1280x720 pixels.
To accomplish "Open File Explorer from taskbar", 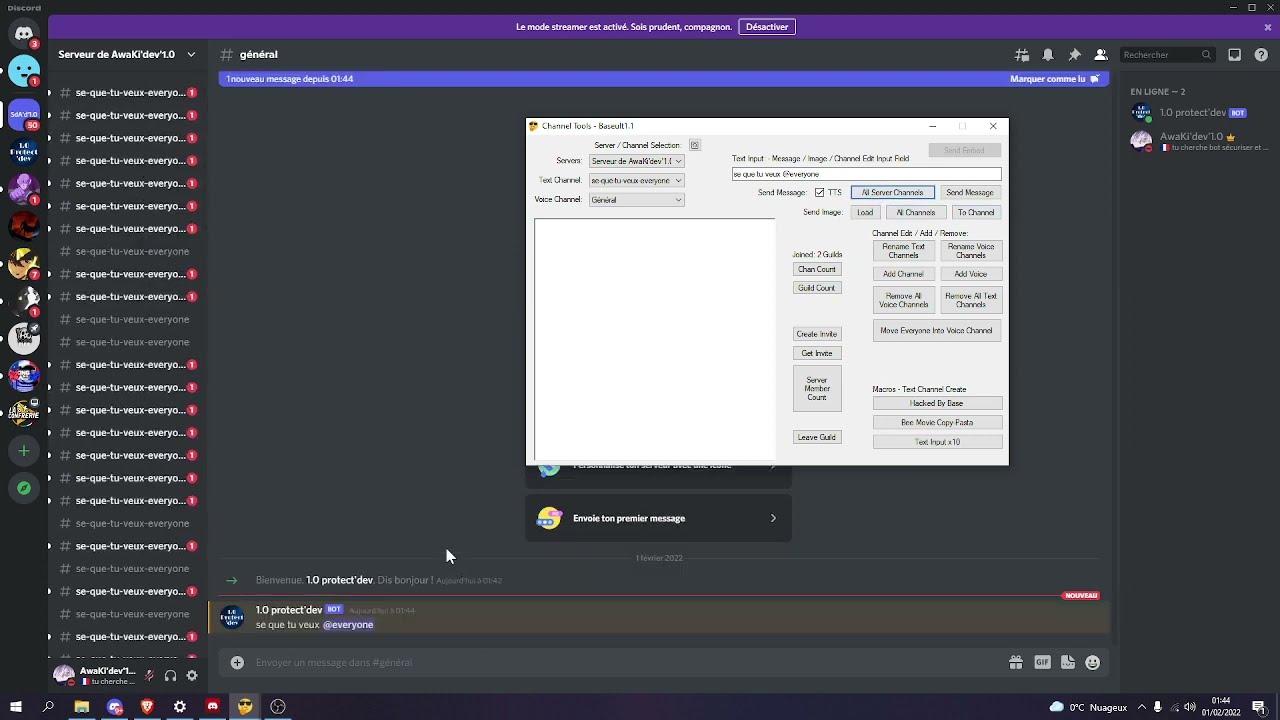I will click(82, 707).
